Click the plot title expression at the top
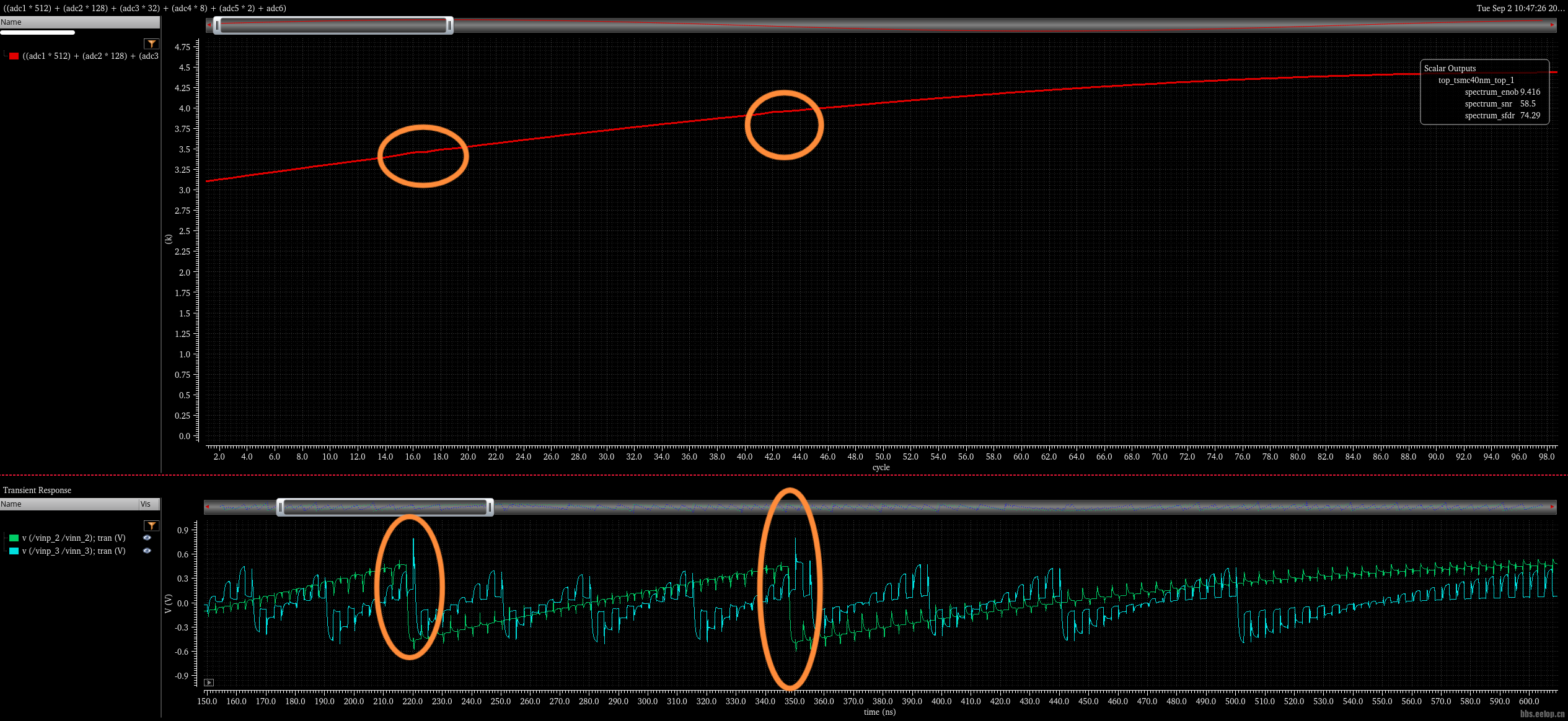Image resolution: width=1568 pixels, height=721 pixels. pyautogui.click(x=145, y=8)
